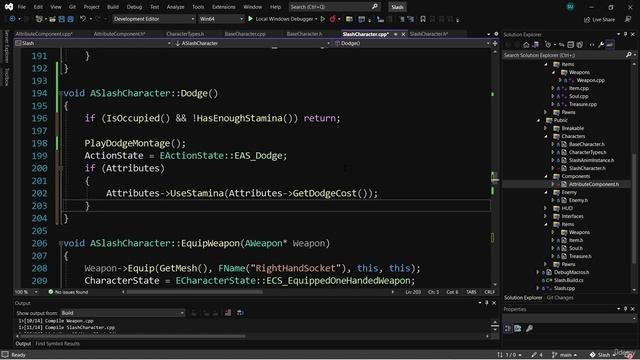
Task: Click the Save All icon in toolbar
Action: point(70,19)
